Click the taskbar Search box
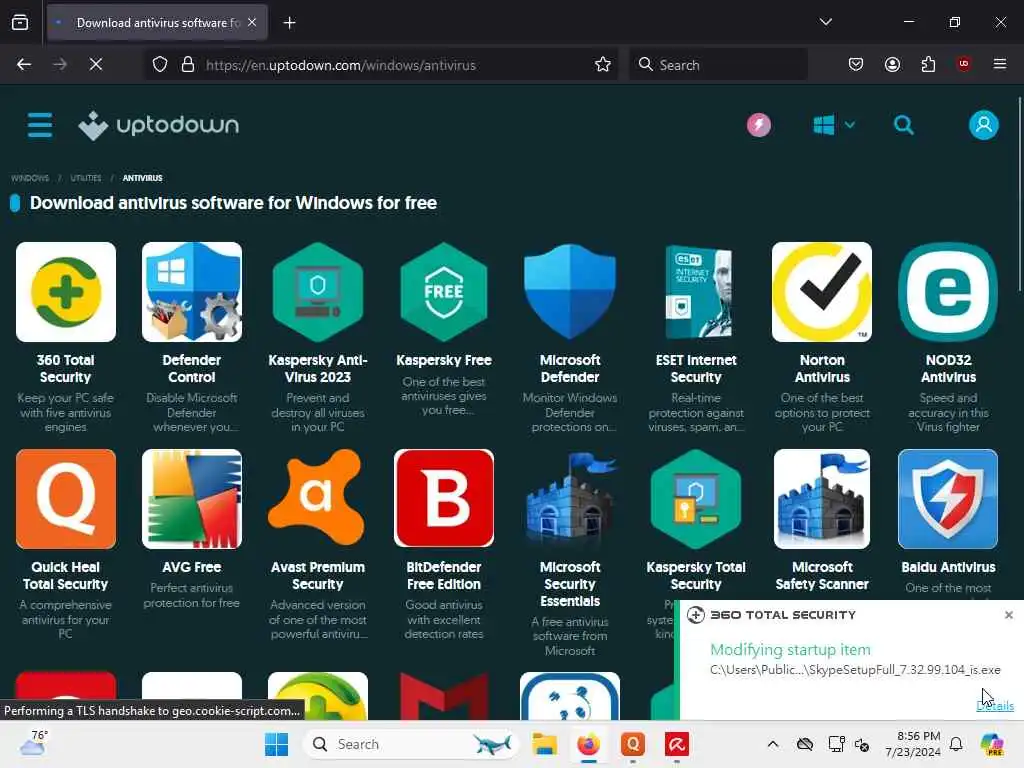This screenshot has height=768, width=1024. point(411,744)
